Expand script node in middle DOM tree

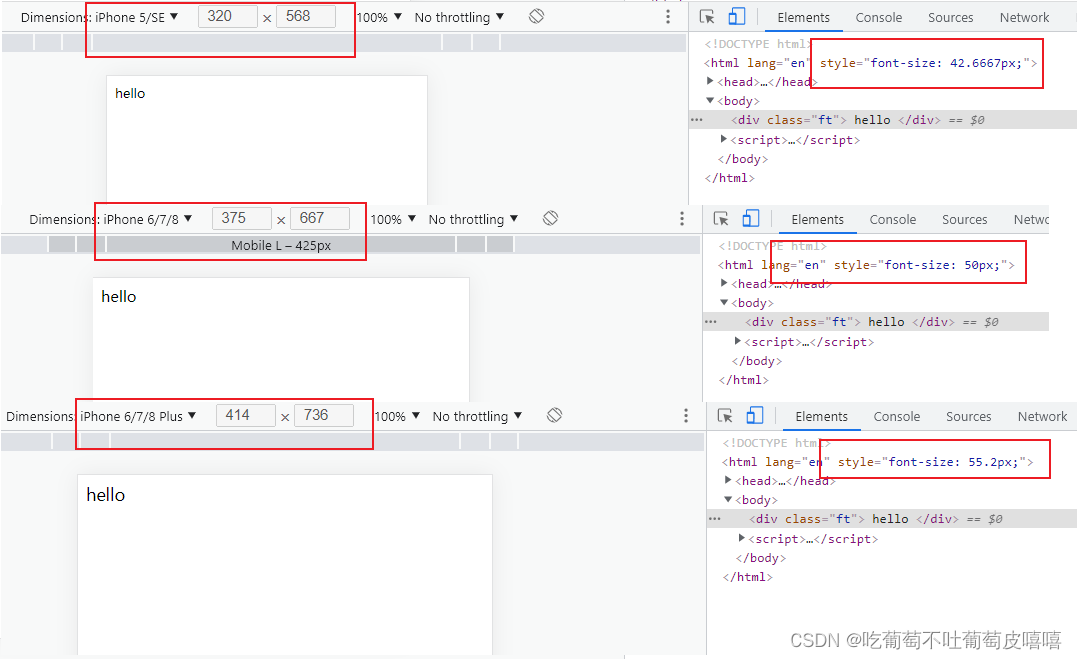pyautogui.click(x=738, y=341)
